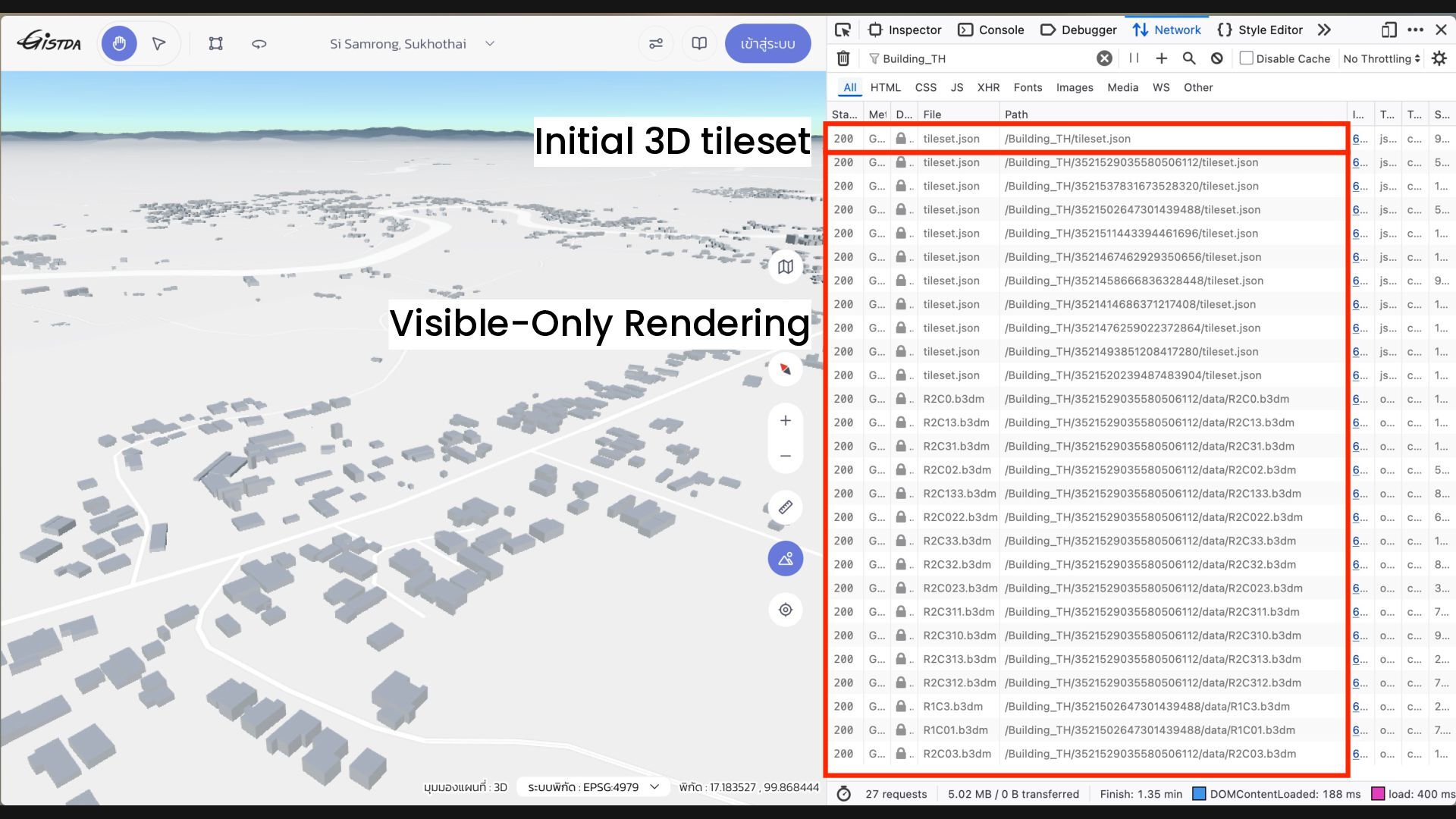Screen dimensions: 1456x819
Task: Enable the Disable Cache checkbox
Action: (x=1246, y=58)
